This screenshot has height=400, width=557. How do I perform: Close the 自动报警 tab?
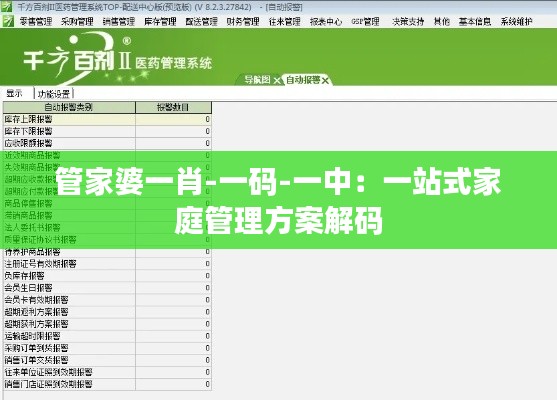coord(325,81)
